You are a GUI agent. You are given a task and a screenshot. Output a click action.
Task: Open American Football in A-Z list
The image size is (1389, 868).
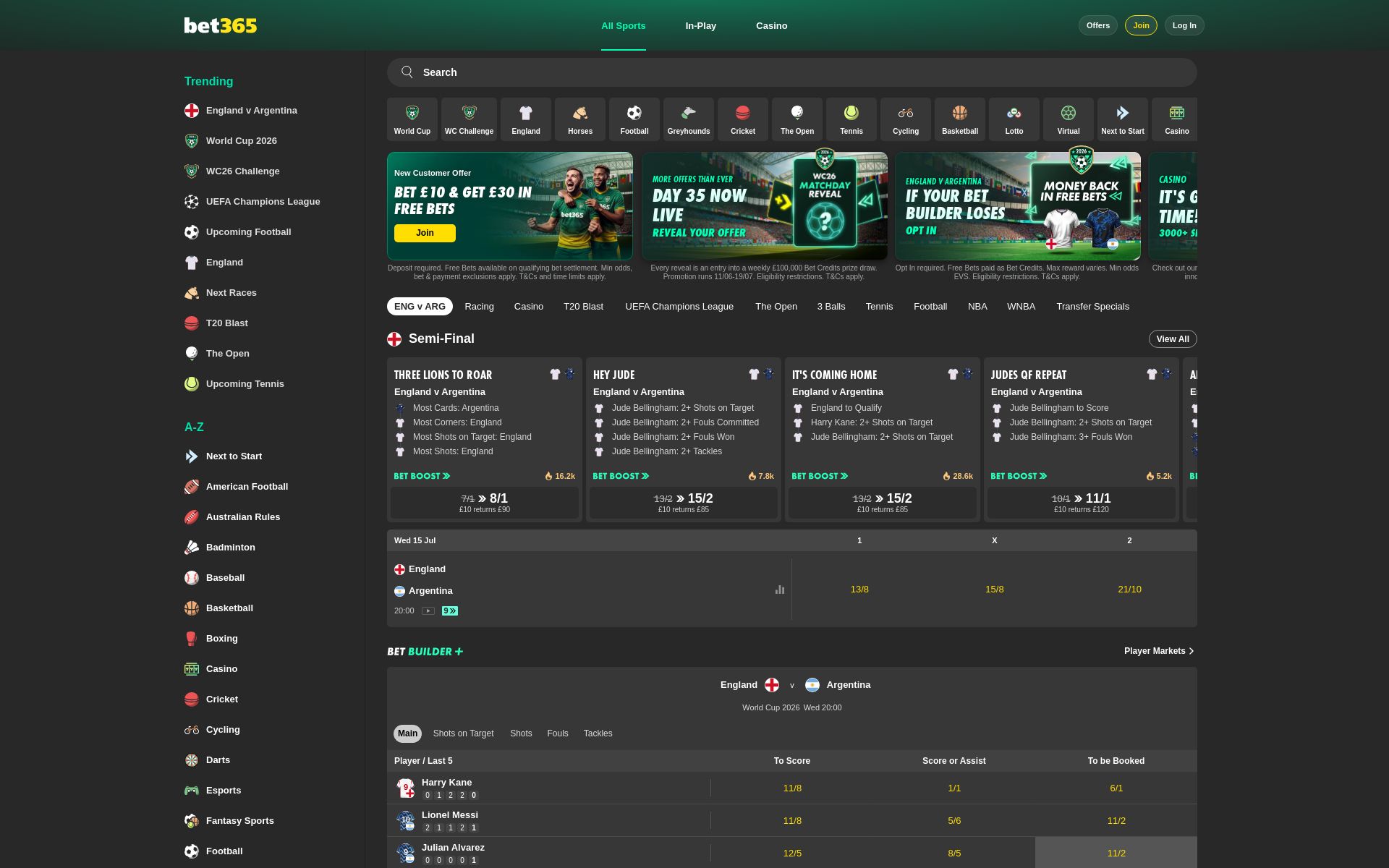tap(247, 487)
